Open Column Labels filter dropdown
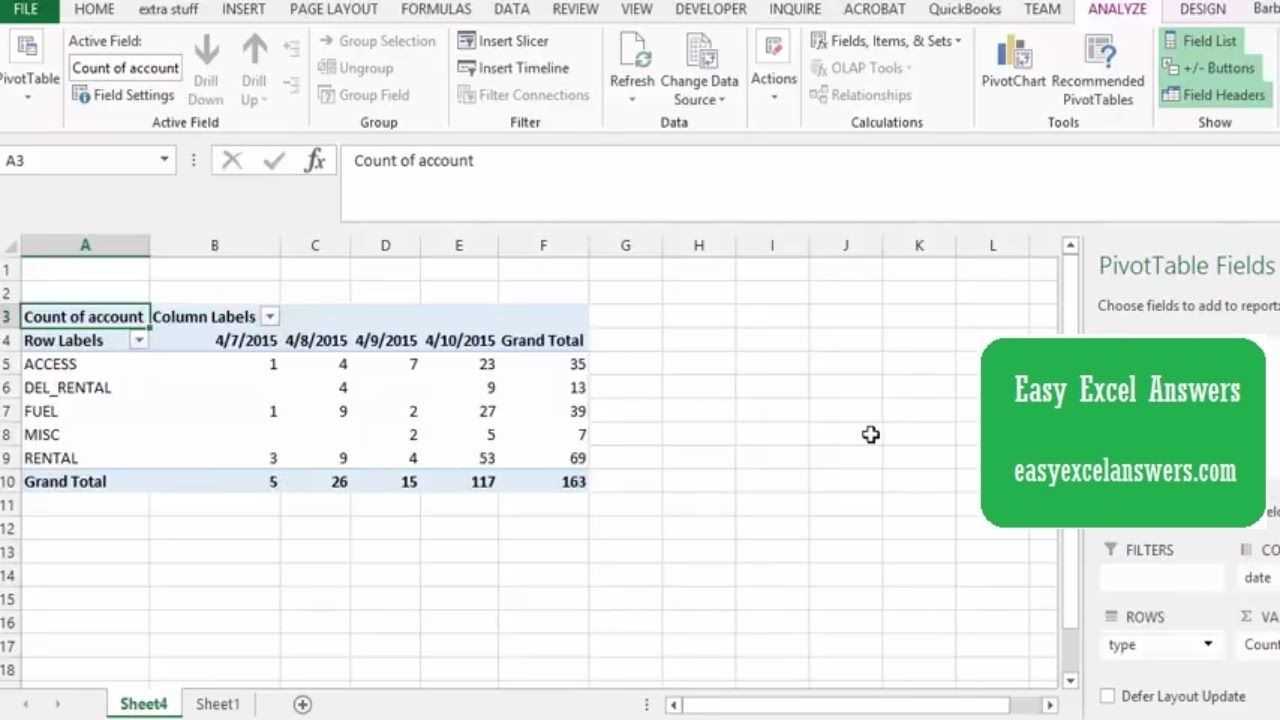 (269, 317)
